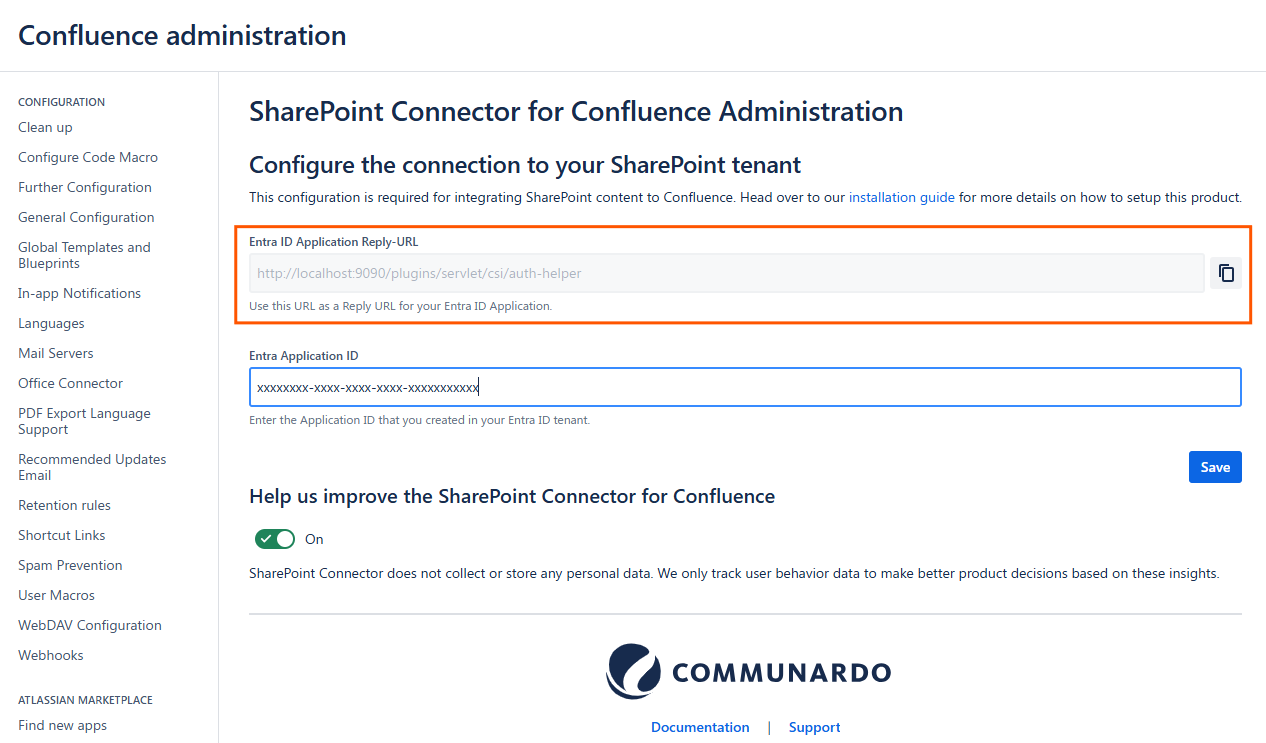Image resolution: width=1266 pixels, height=743 pixels.
Task: Select the Reply-URL text field
Action: tap(726, 273)
